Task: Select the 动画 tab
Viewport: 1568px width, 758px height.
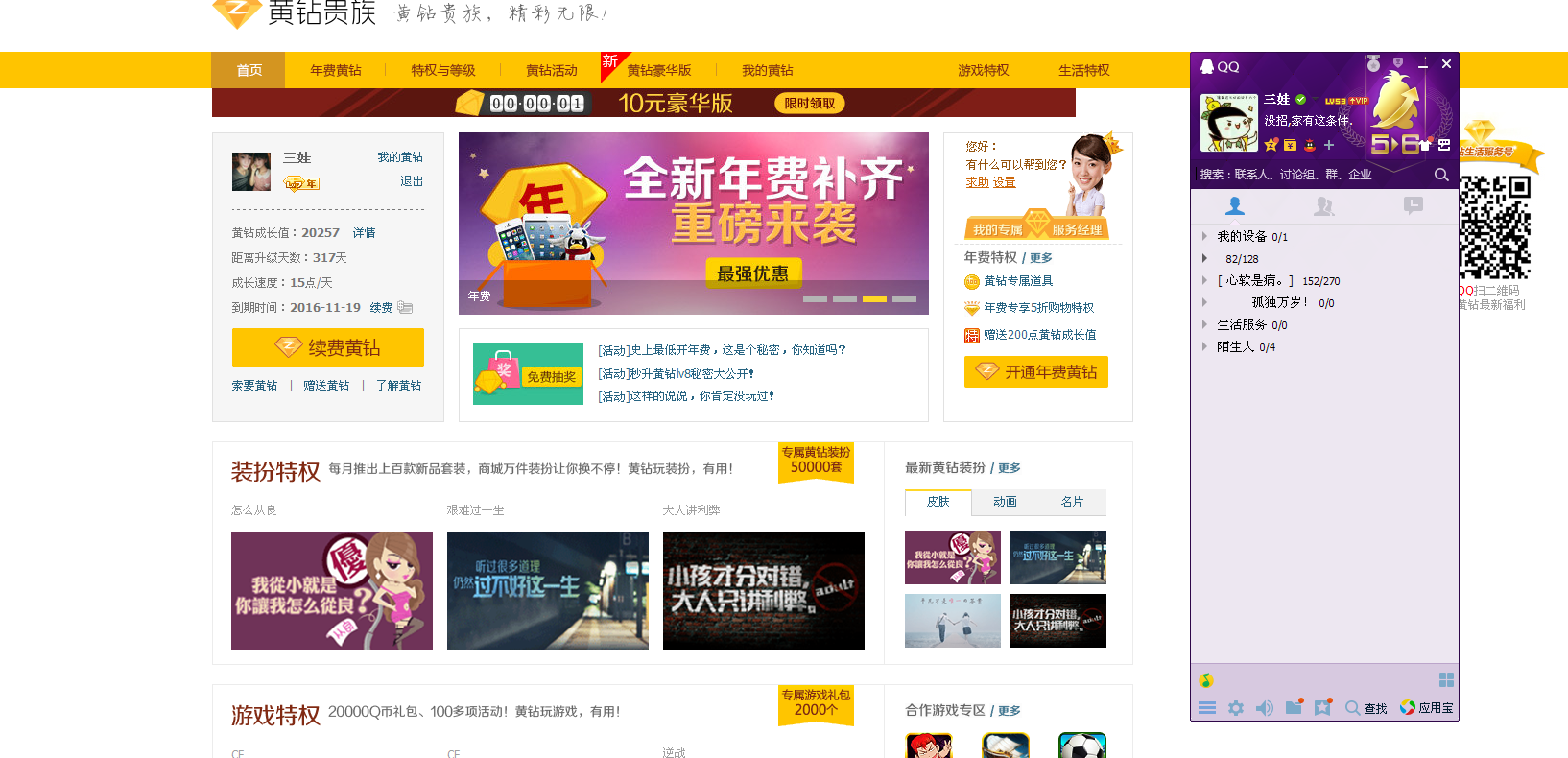Action: coord(1006,502)
